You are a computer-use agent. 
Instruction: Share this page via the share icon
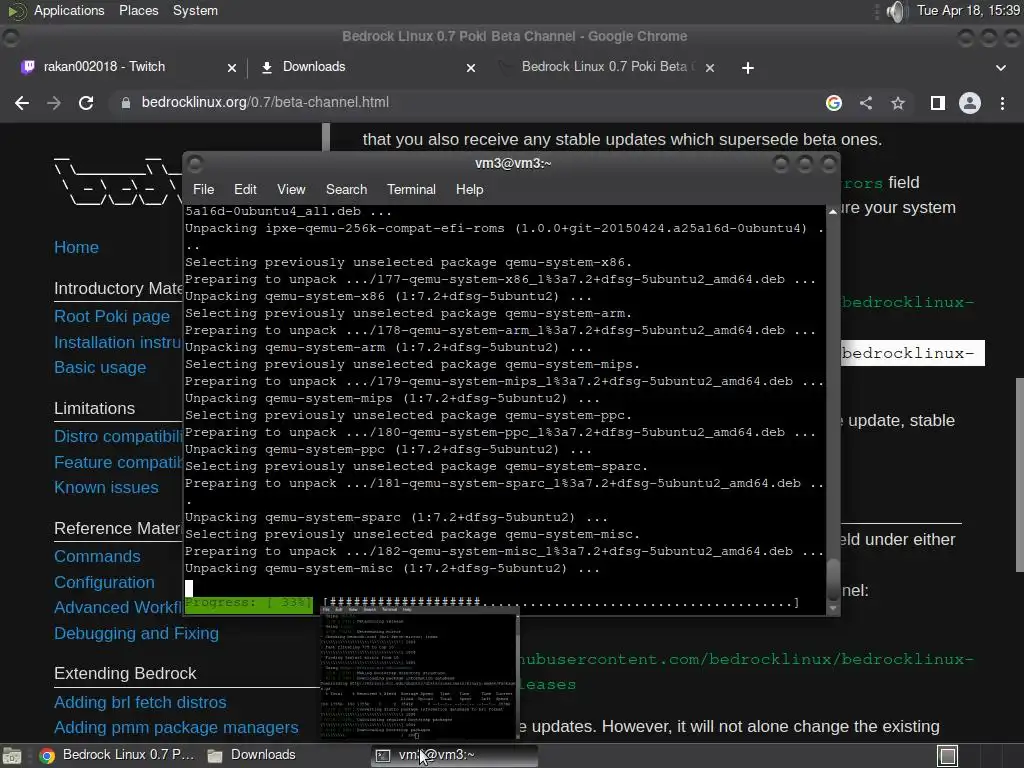tap(866, 103)
